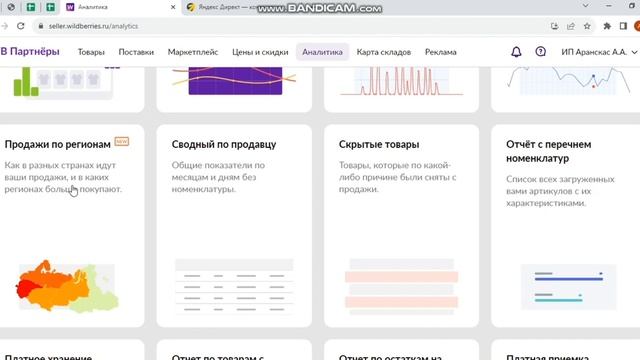
Task: Open the Товары menu
Action: (x=91, y=52)
